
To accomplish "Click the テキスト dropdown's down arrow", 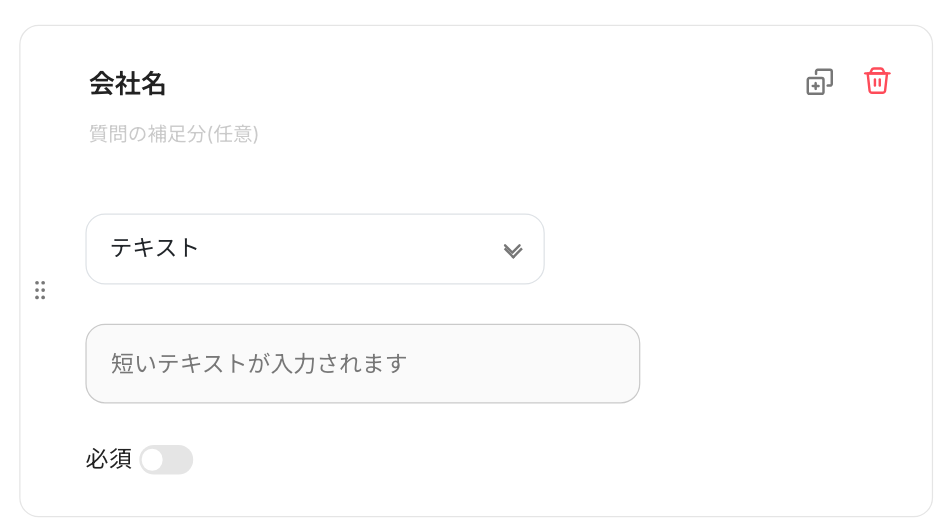I will click(513, 250).
